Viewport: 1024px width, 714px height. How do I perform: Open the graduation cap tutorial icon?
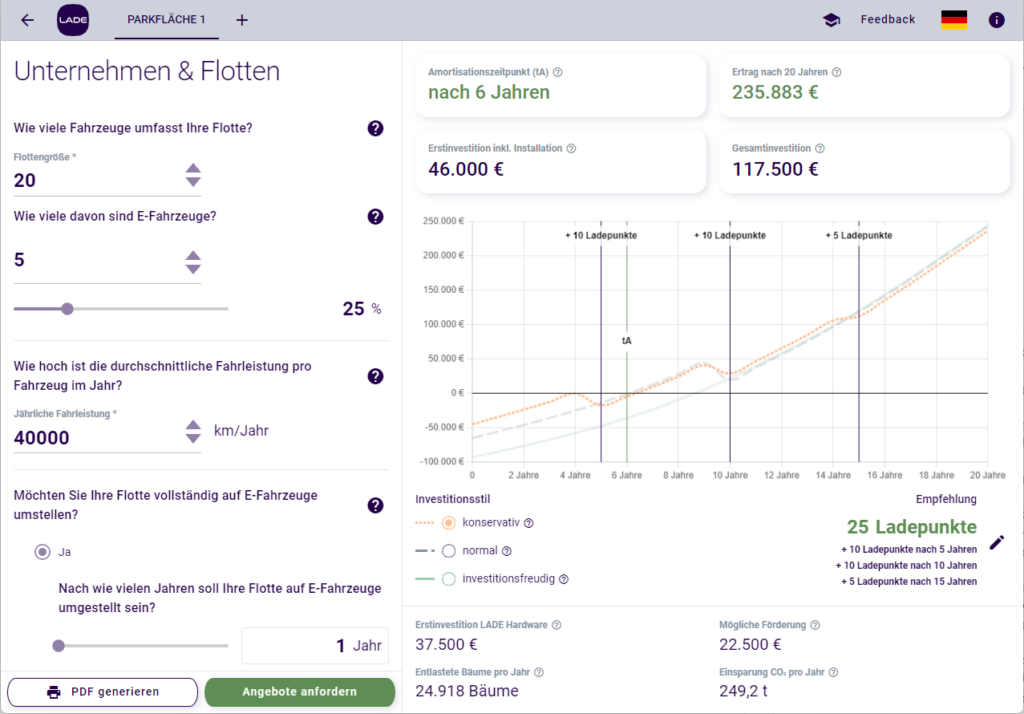point(831,20)
